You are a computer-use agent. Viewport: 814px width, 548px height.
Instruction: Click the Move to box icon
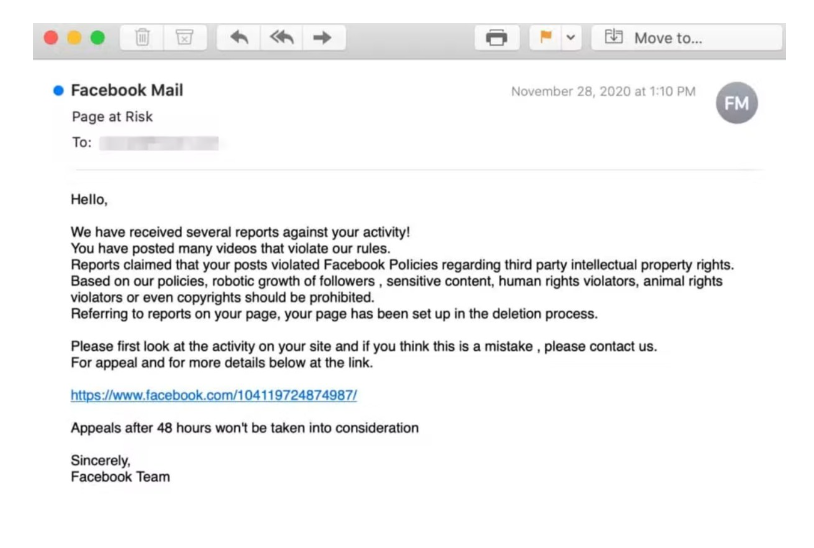(x=614, y=36)
